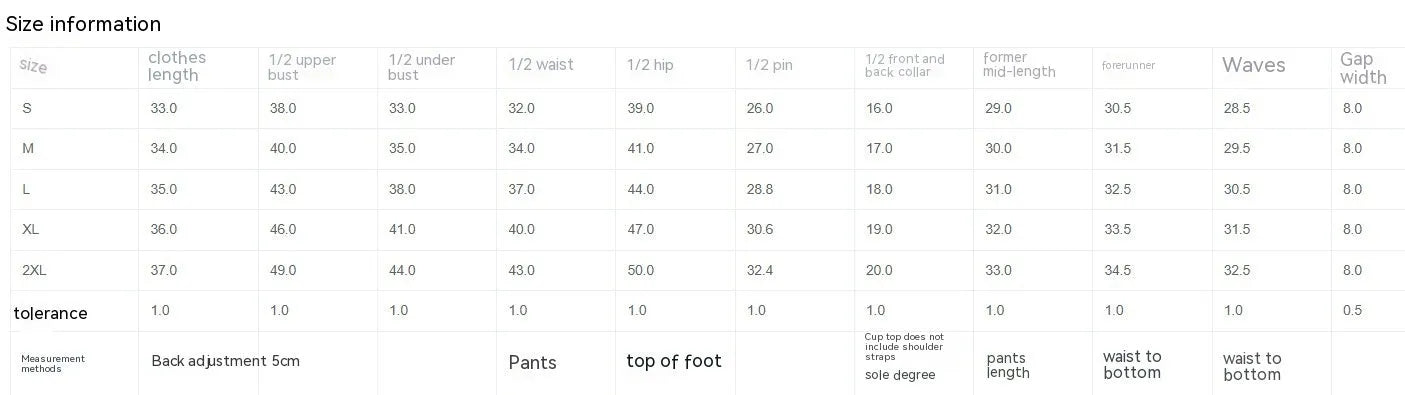Click the 'Size information' heading
Image resolution: width=1405 pixels, height=395 pixels.
83,24
